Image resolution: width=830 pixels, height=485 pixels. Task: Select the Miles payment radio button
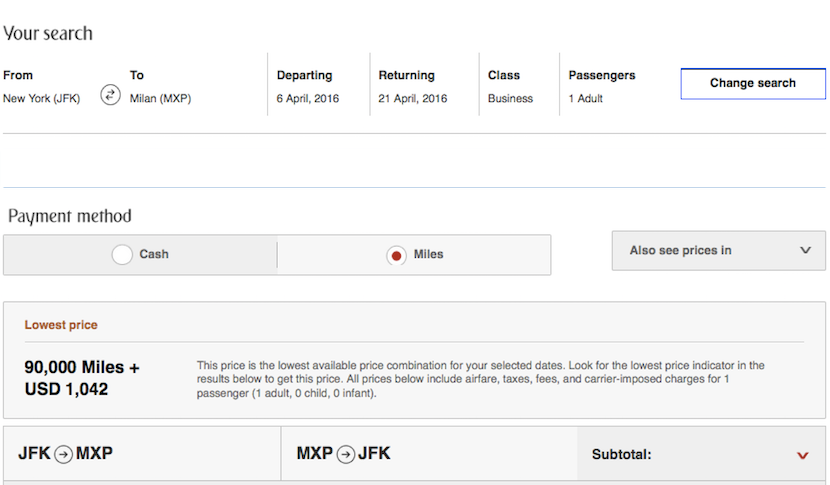pyautogui.click(x=396, y=255)
